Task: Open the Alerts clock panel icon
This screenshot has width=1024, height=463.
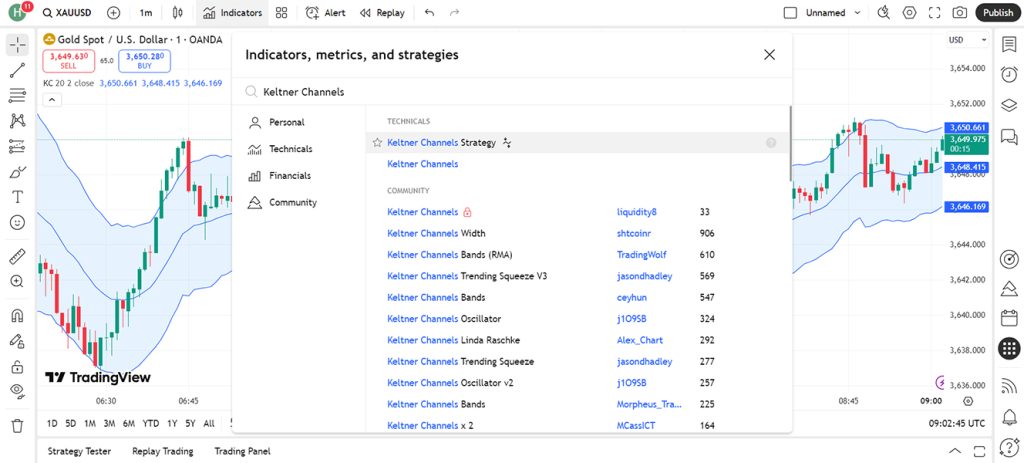Action: (1009, 74)
